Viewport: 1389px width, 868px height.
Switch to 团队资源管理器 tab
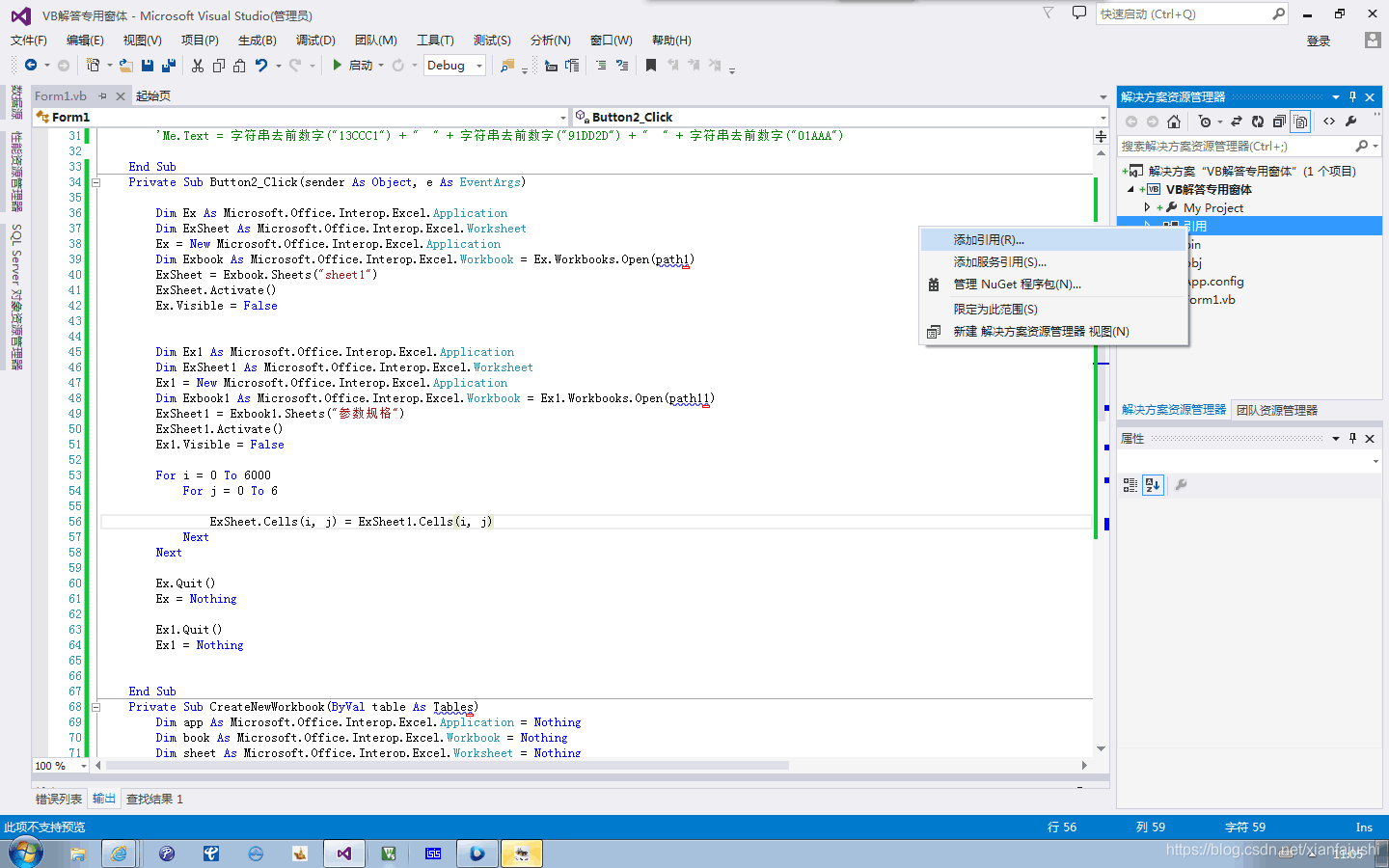1277,410
